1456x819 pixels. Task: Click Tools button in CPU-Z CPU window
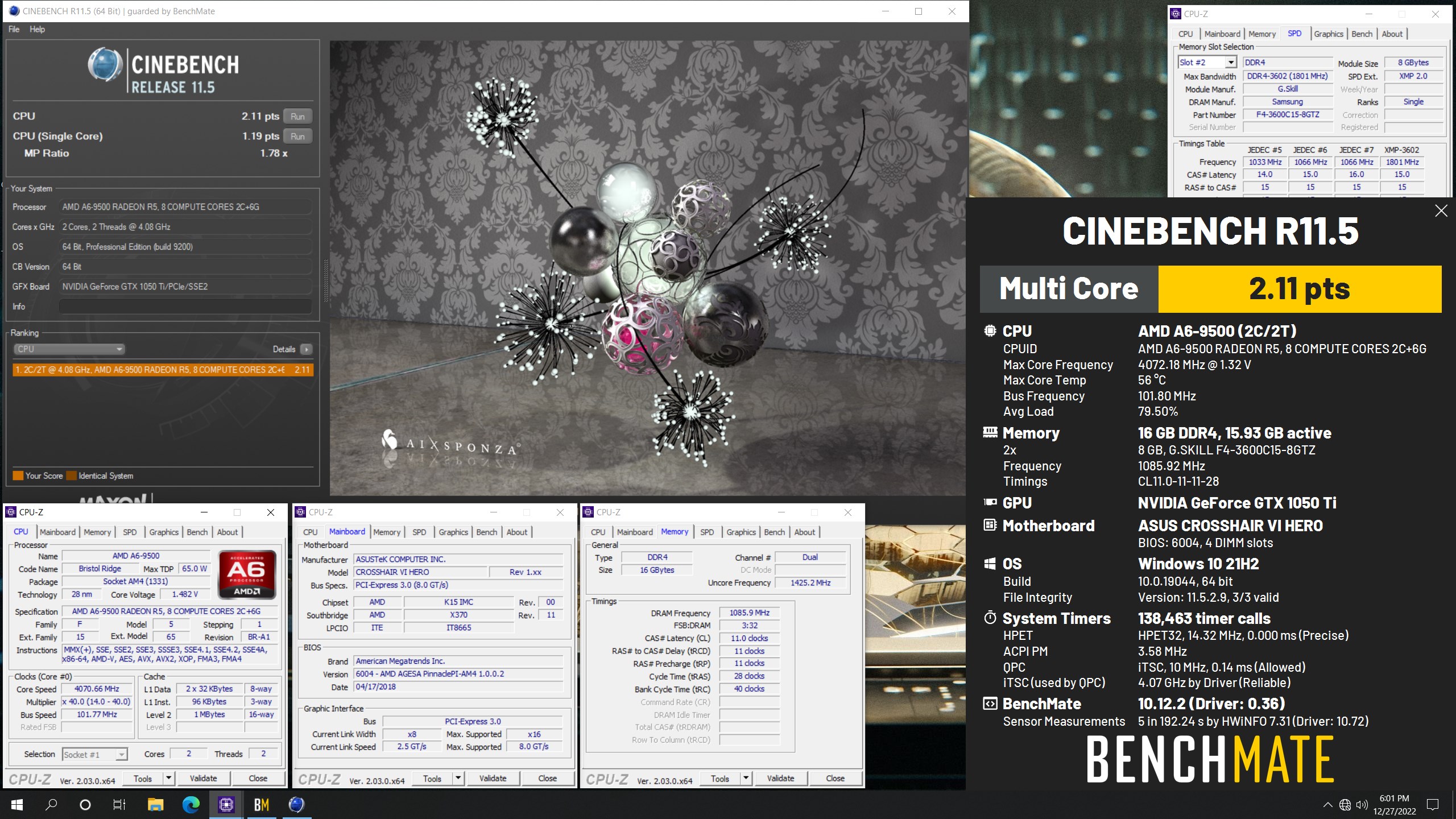pyautogui.click(x=142, y=779)
